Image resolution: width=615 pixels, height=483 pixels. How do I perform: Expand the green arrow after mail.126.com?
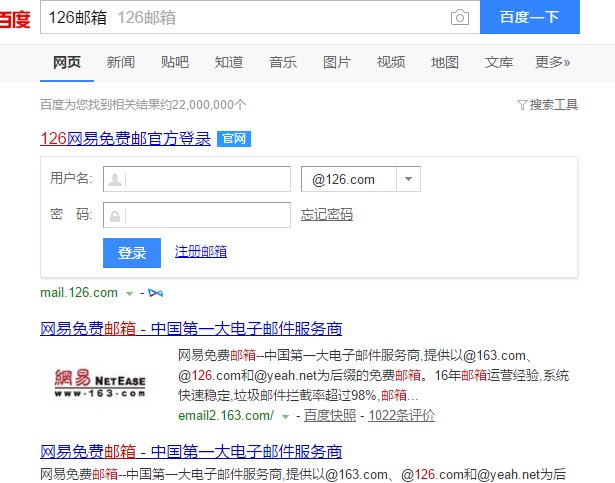pyautogui.click(x=130, y=293)
